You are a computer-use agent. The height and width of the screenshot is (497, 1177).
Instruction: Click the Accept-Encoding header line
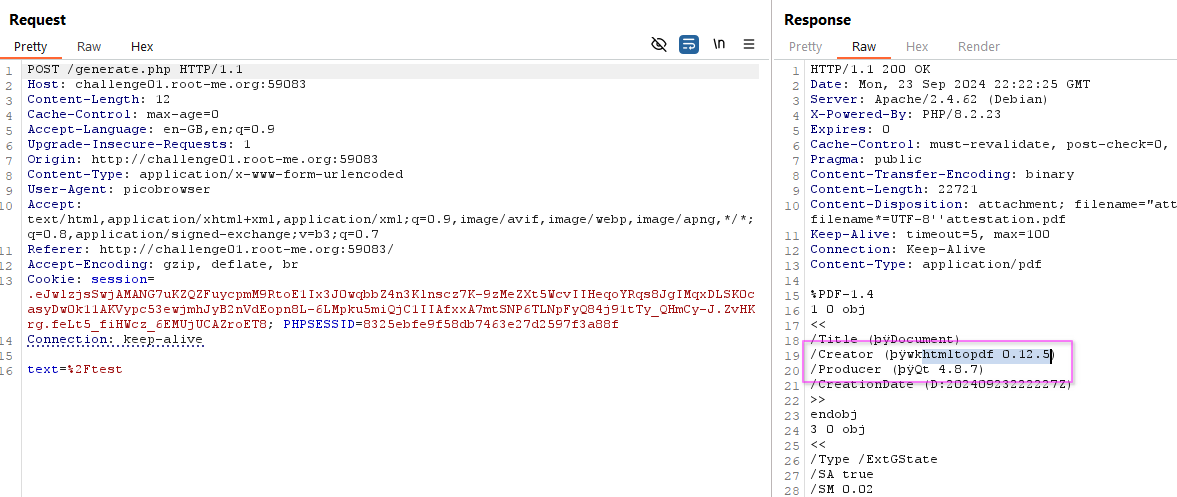163,263
